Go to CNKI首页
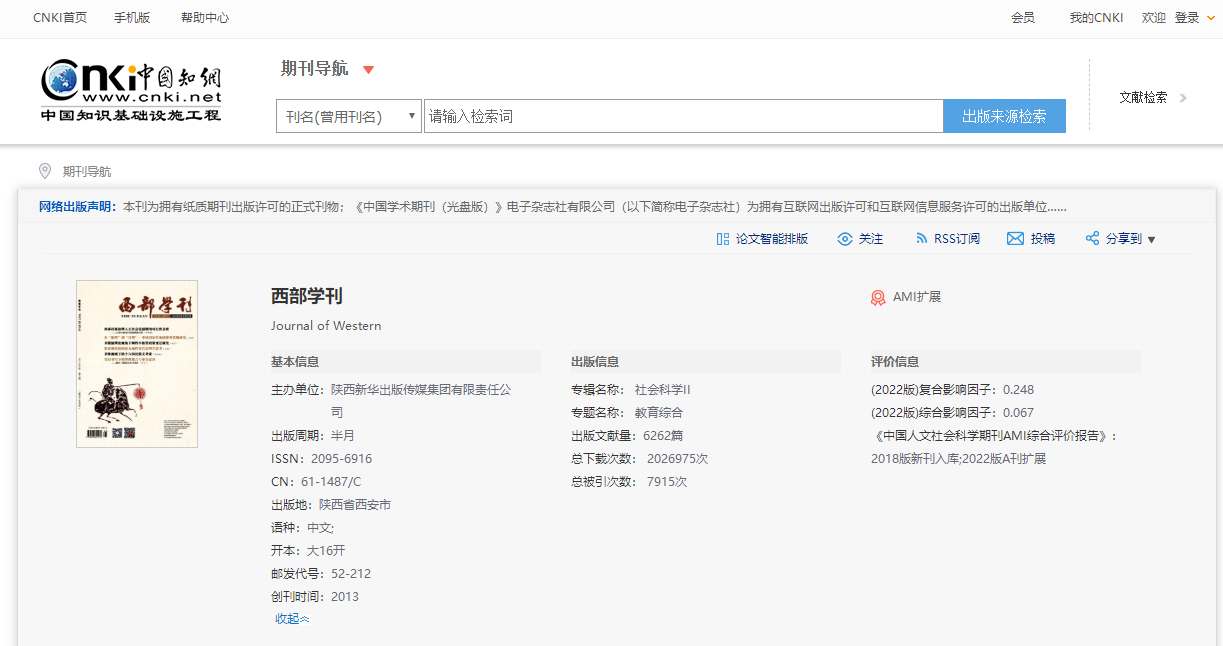The height and width of the screenshot is (646, 1223). pyautogui.click(x=60, y=18)
